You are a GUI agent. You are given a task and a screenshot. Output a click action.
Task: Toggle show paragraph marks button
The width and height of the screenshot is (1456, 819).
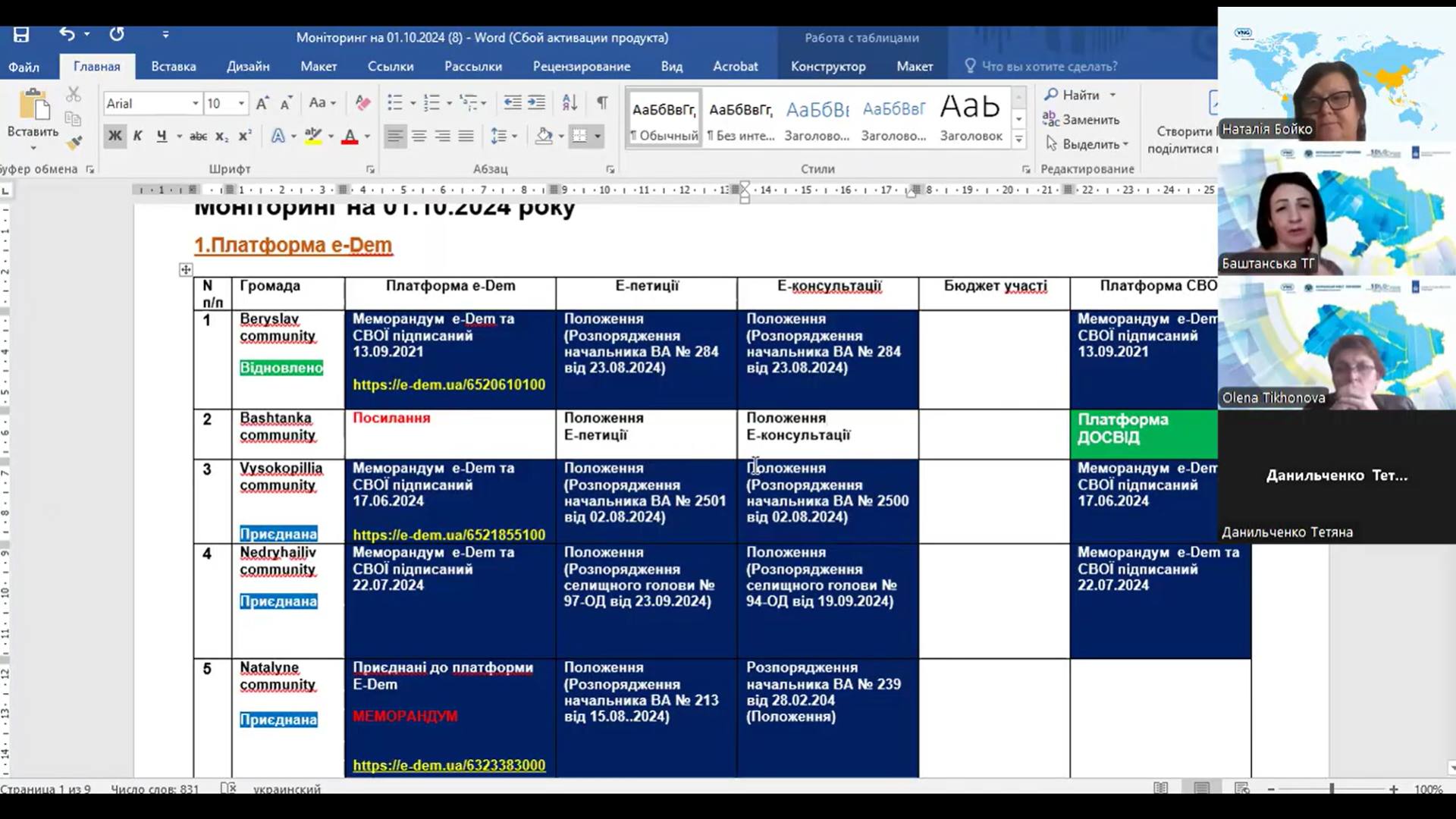pos(602,103)
